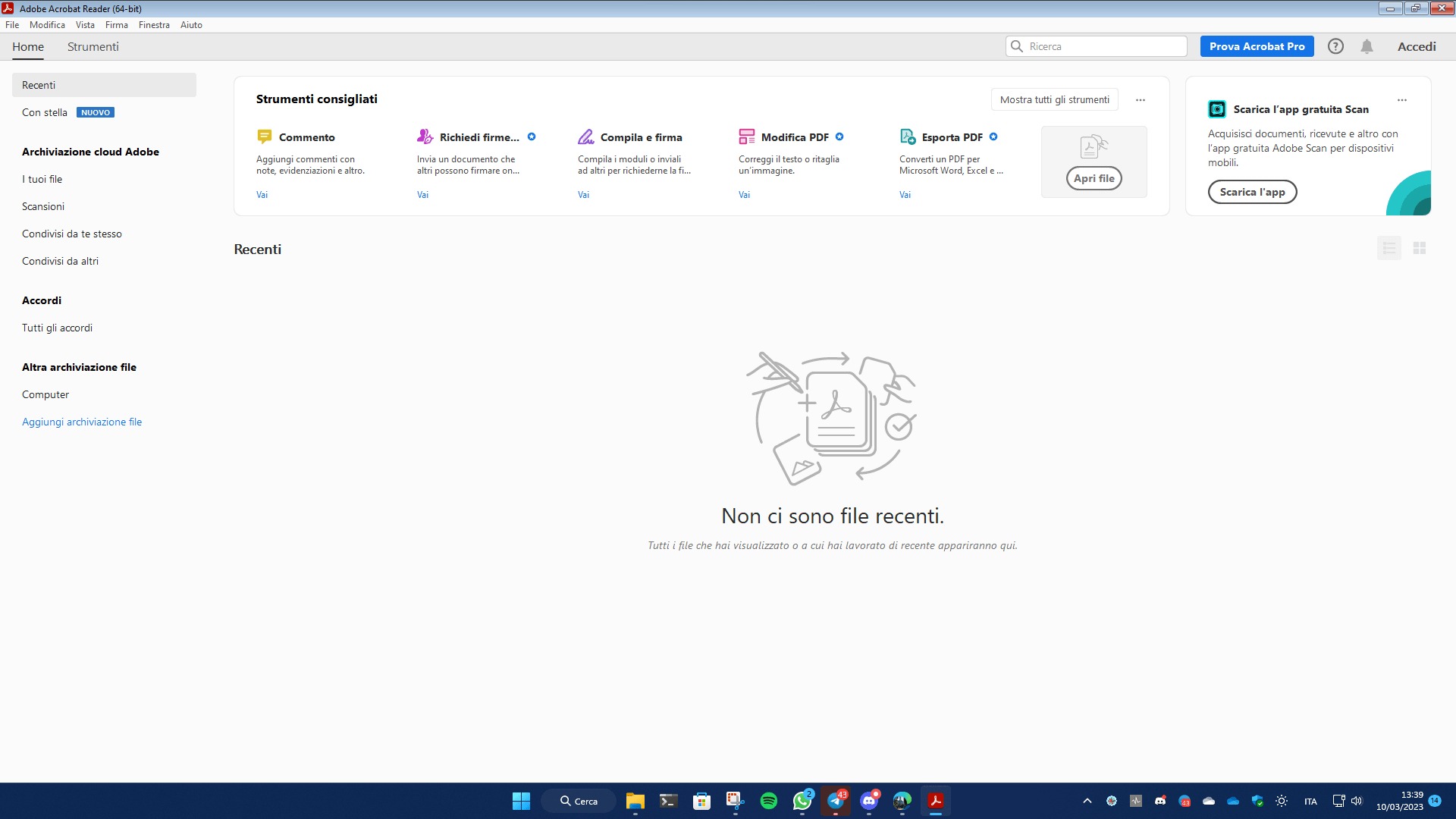Click the Commento tool icon
The width and height of the screenshot is (1456, 819).
tap(264, 136)
